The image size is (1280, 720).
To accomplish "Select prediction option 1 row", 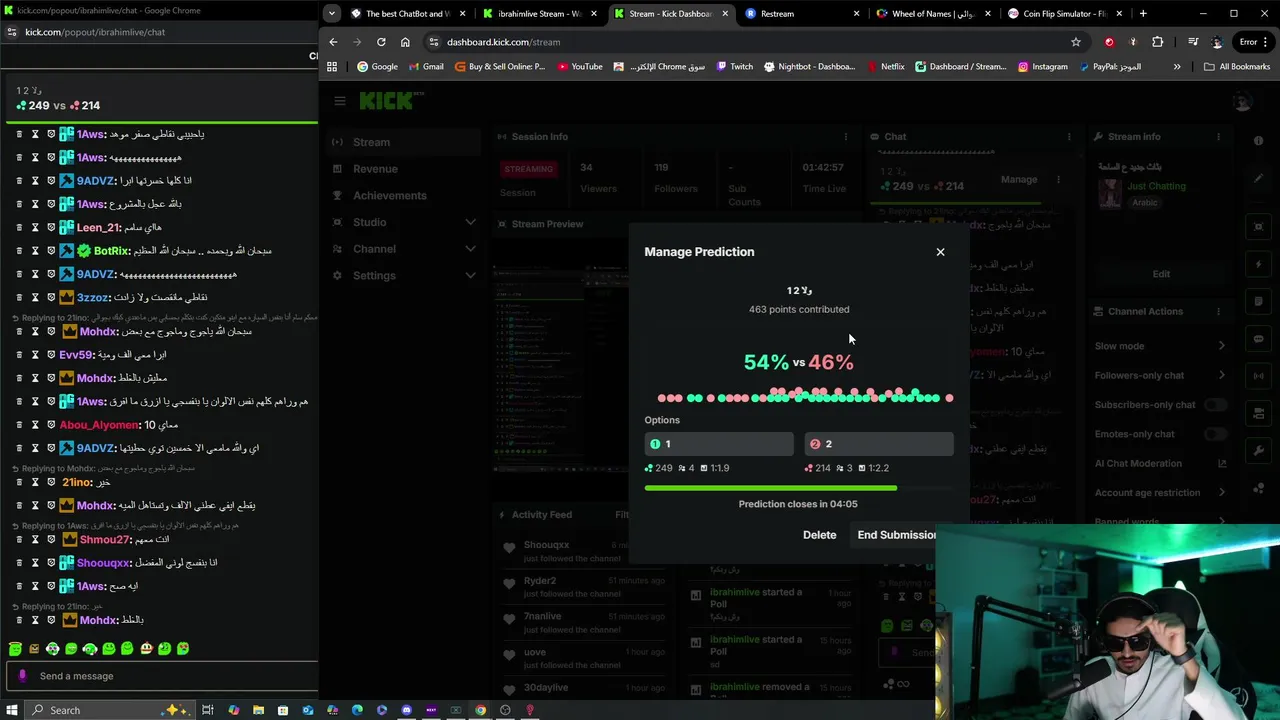I will click(x=719, y=444).
